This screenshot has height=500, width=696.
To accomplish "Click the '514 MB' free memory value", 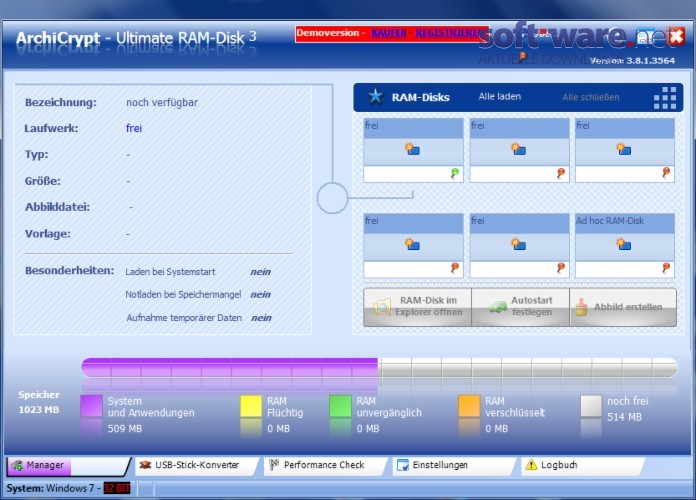I will pyautogui.click(x=624, y=417).
